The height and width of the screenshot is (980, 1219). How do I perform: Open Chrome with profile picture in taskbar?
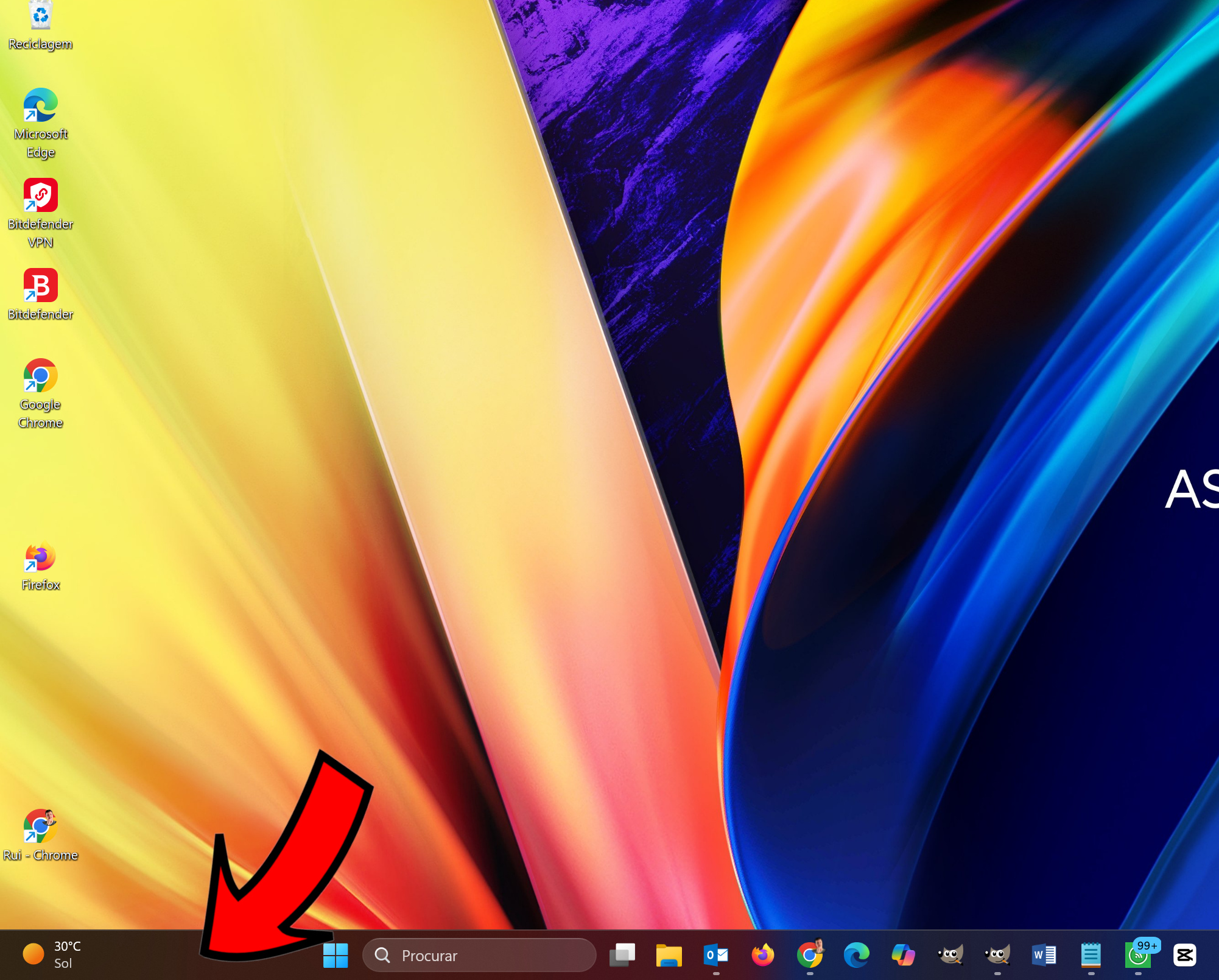click(x=810, y=954)
